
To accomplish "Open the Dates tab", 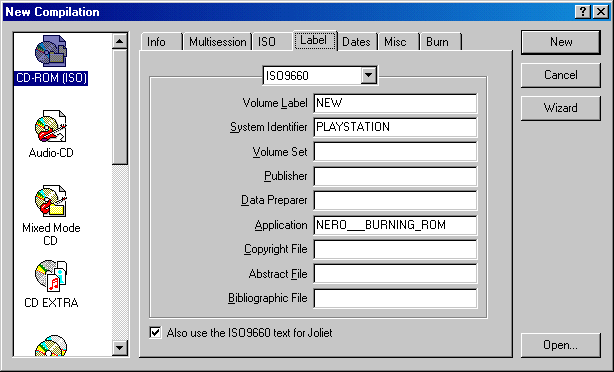I will [358, 42].
